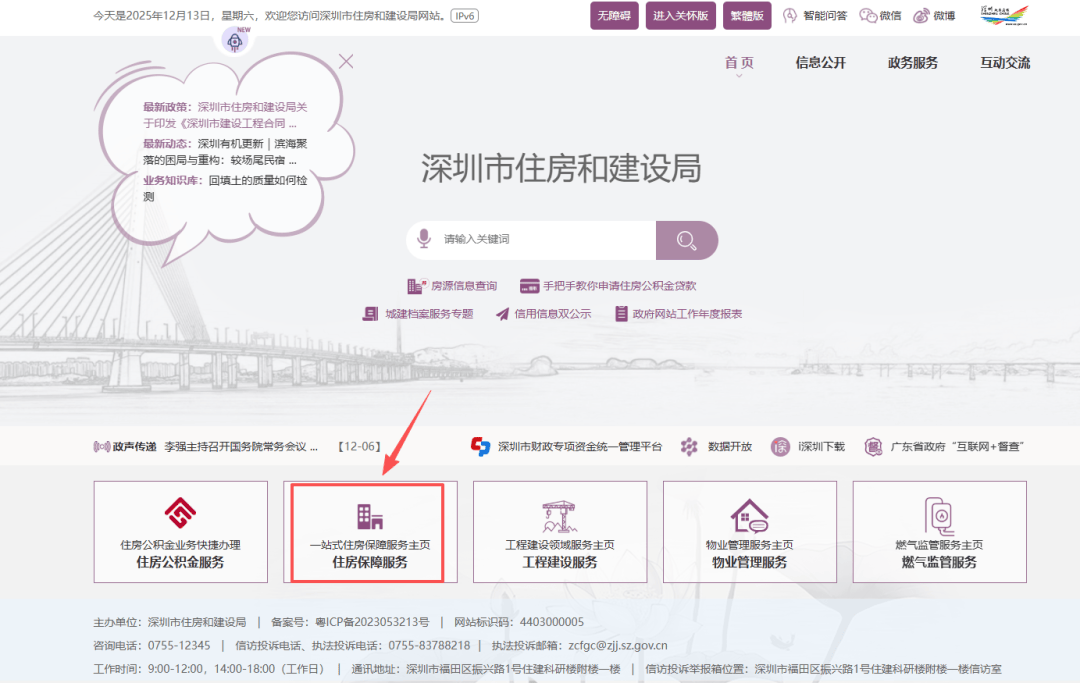Click the 繁體版 button

click(746, 15)
